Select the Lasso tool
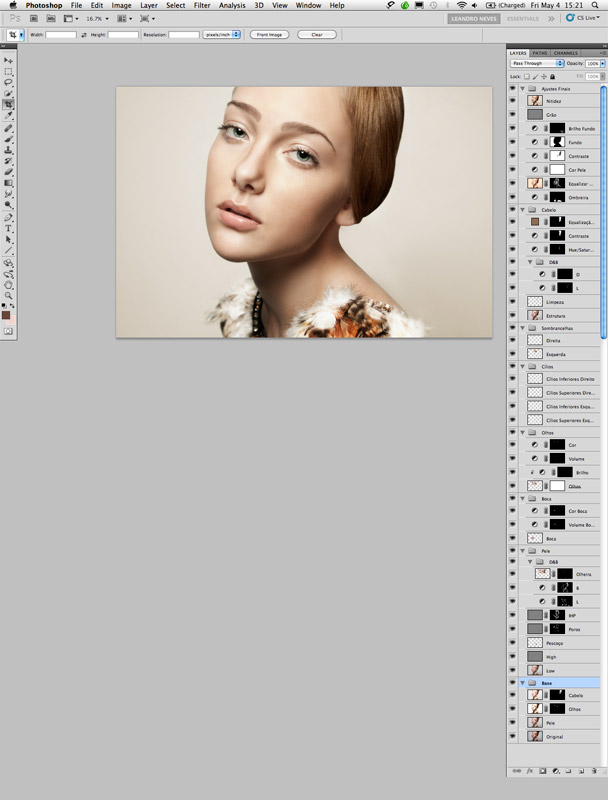Screen dimensions: 608x800 pos(8,83)
